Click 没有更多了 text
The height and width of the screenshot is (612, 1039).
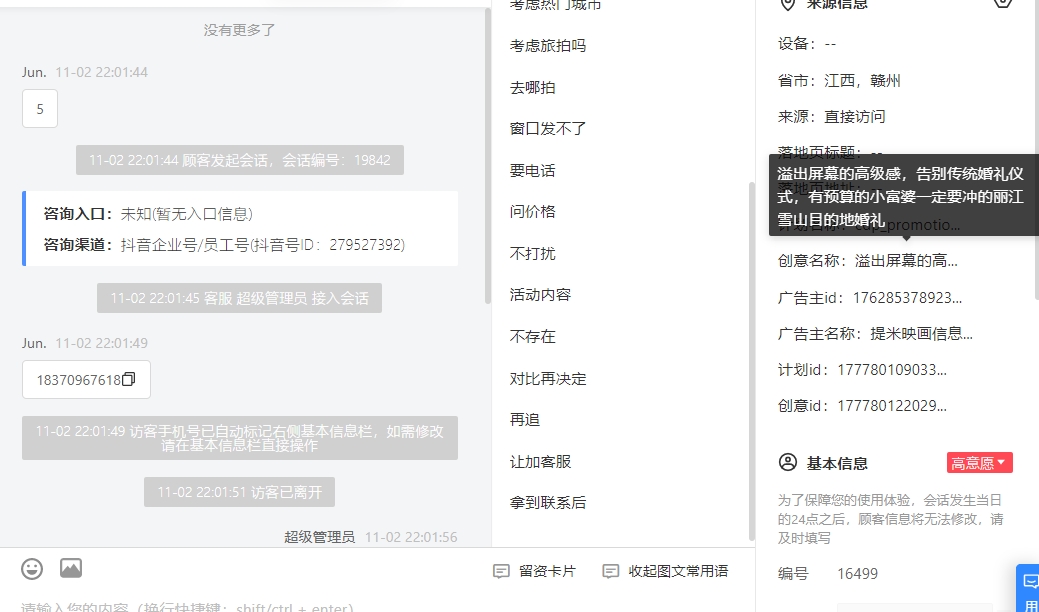(x=239, y=30)
